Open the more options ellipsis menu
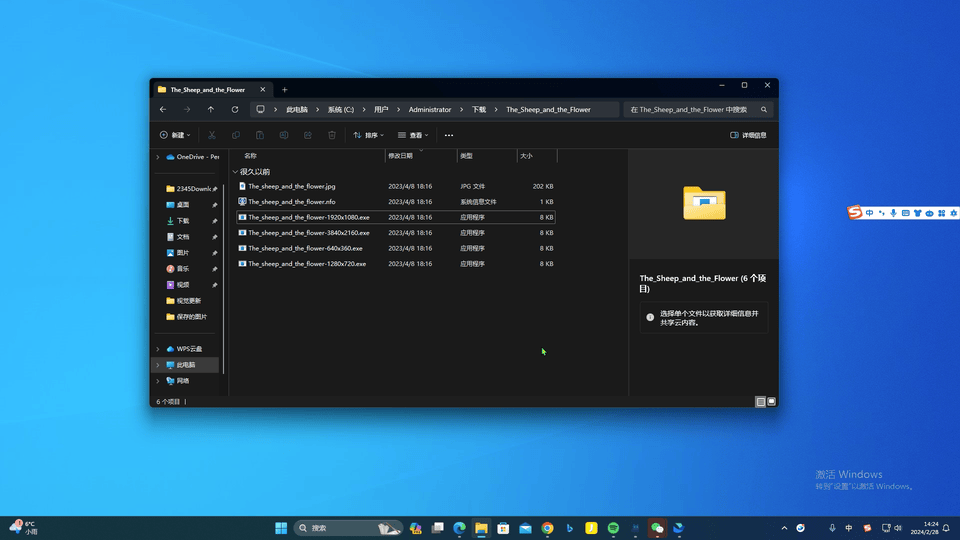The image size is (960, 540). [x=449, y=135]
